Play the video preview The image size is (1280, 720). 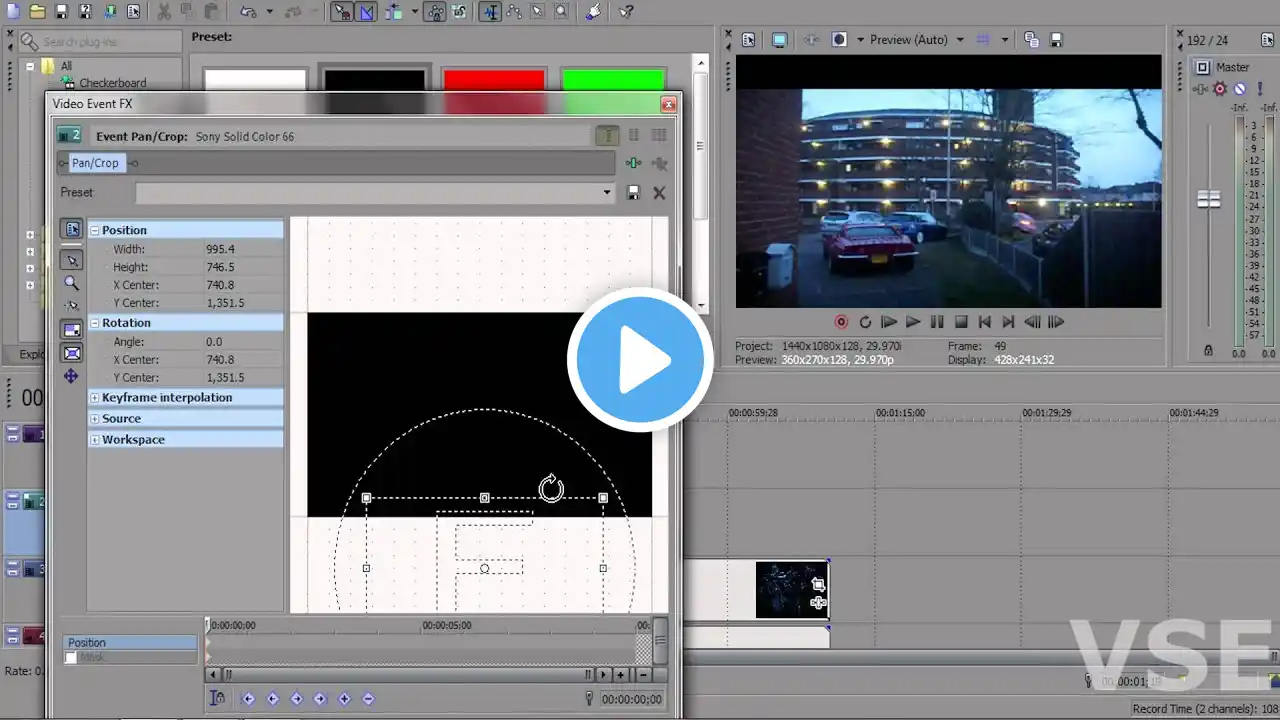coord(913,322)
